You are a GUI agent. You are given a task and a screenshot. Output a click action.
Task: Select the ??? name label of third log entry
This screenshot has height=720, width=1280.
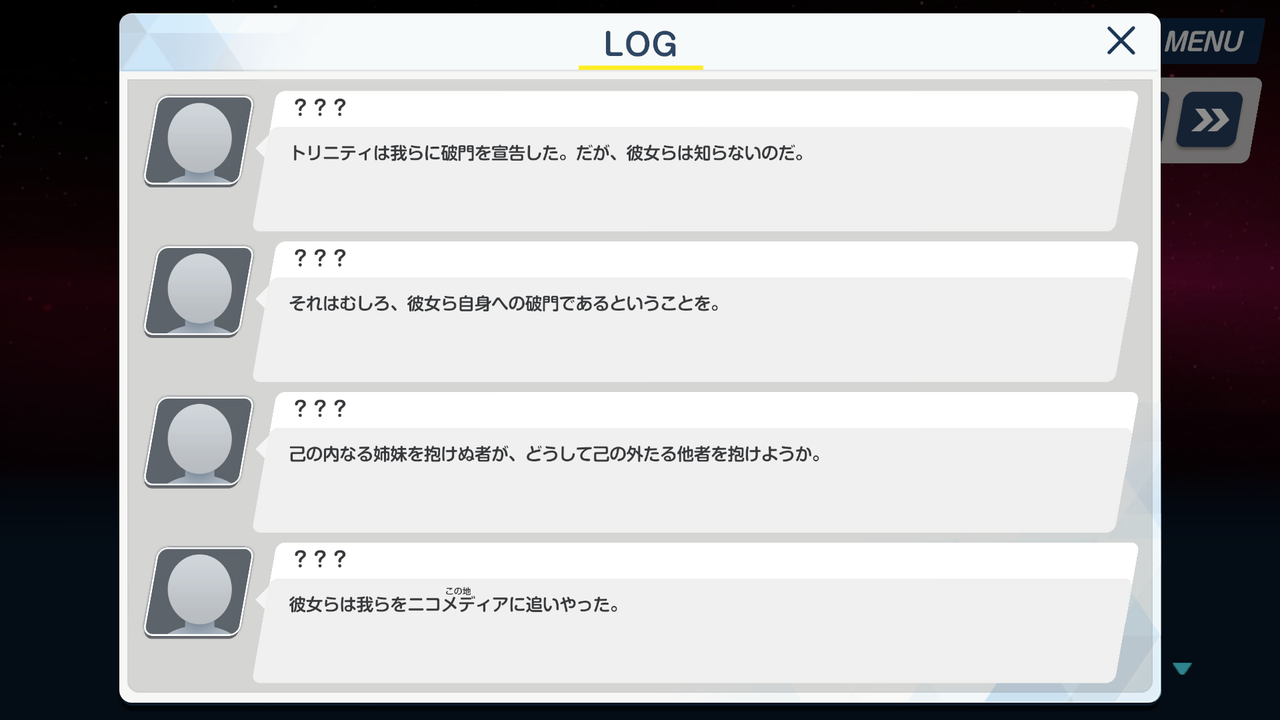(319, 409)
